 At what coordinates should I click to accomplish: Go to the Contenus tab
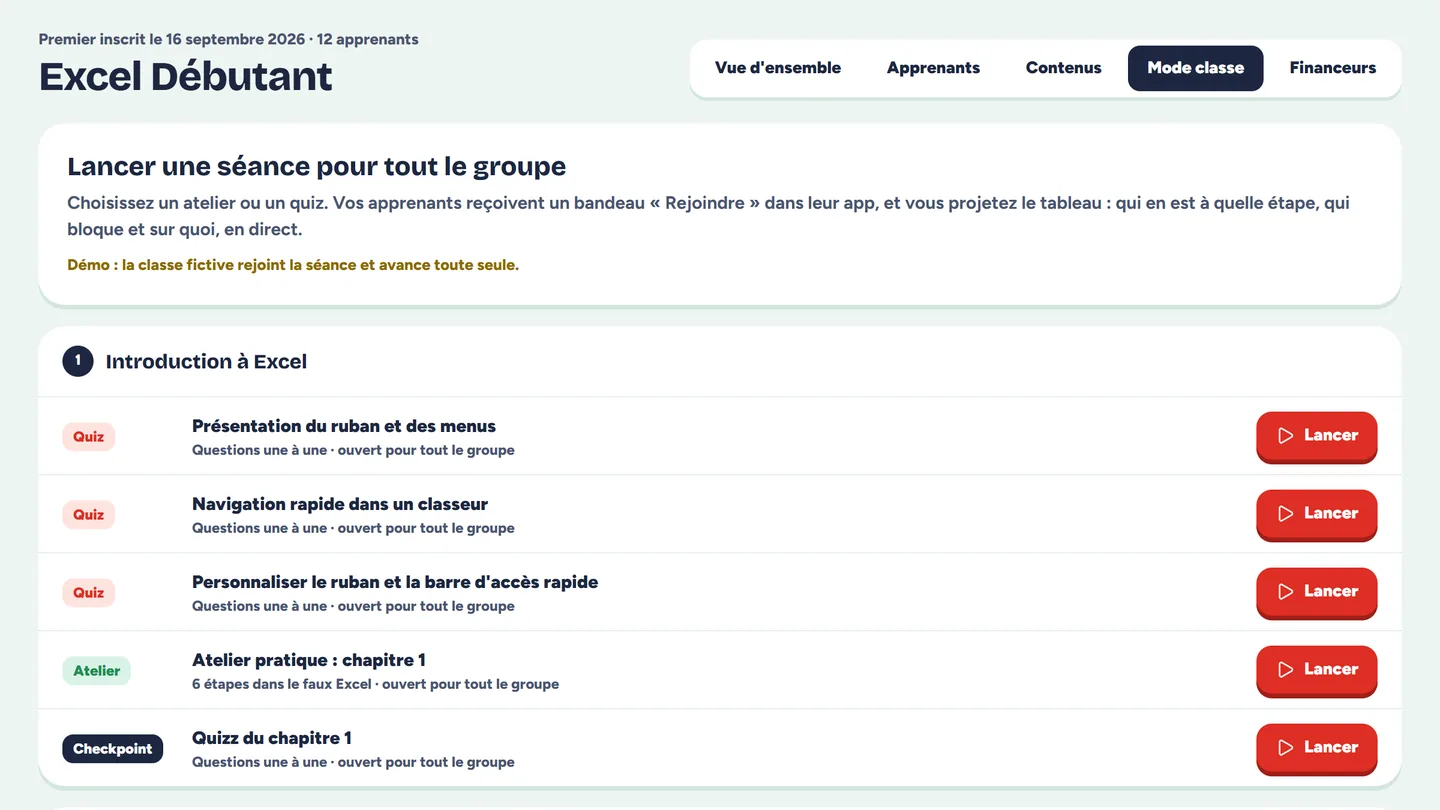(1063, 68)
